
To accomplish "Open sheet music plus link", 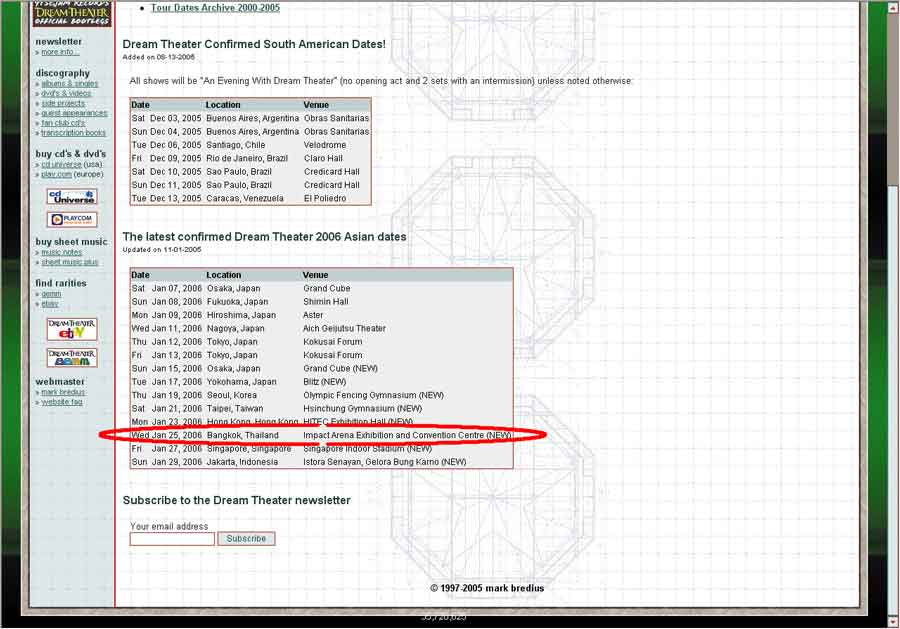I will [69, 262].
